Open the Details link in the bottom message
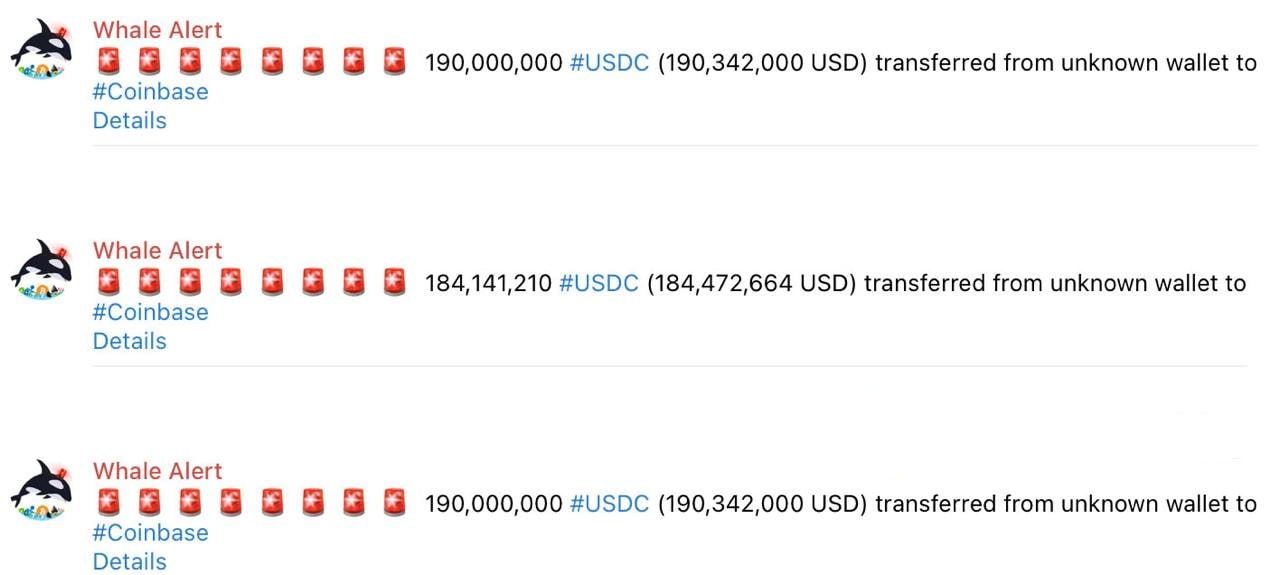1280x575 pixels. 129,562
